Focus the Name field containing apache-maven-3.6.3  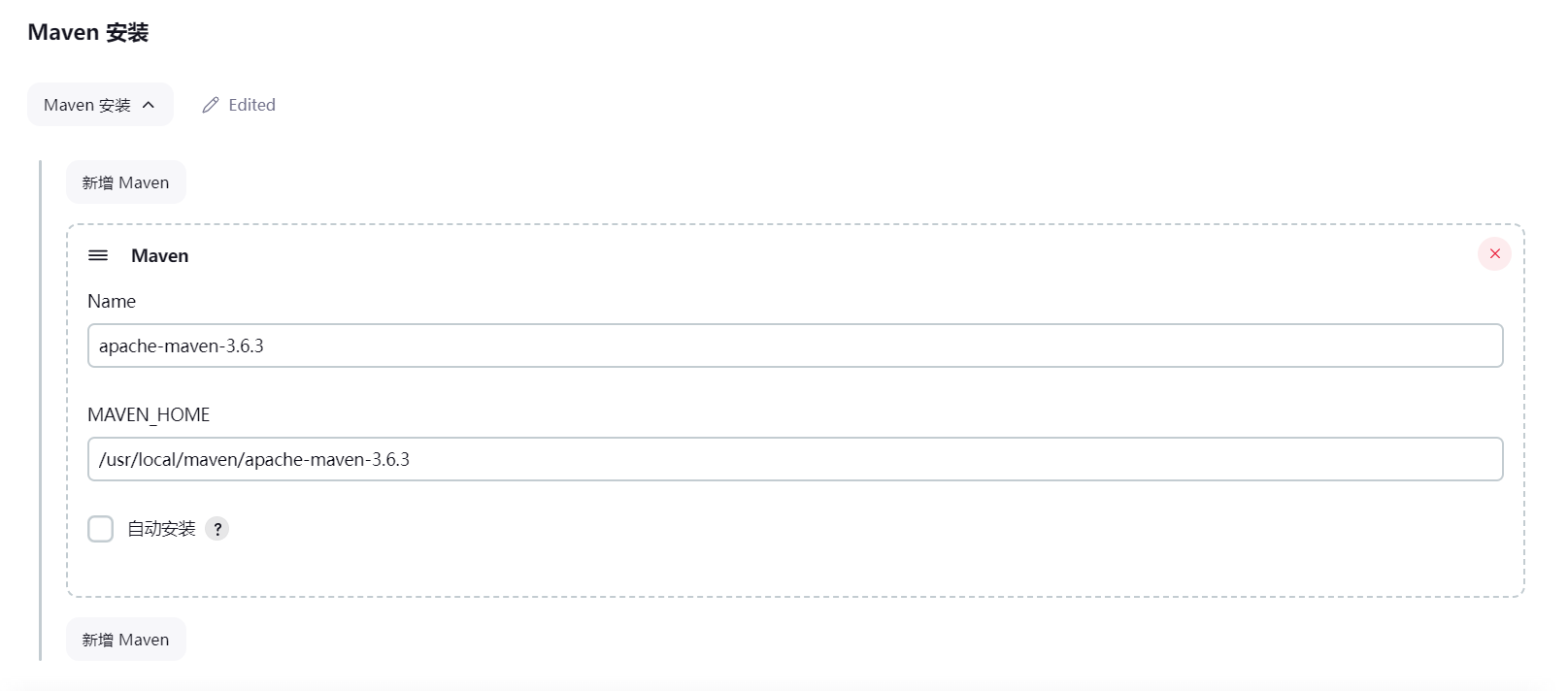[x=795, y=345]
